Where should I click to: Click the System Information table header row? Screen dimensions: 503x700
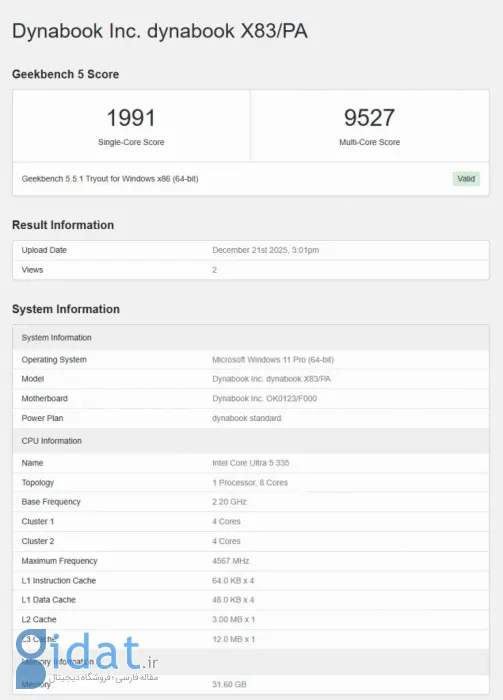coord(251,338)
